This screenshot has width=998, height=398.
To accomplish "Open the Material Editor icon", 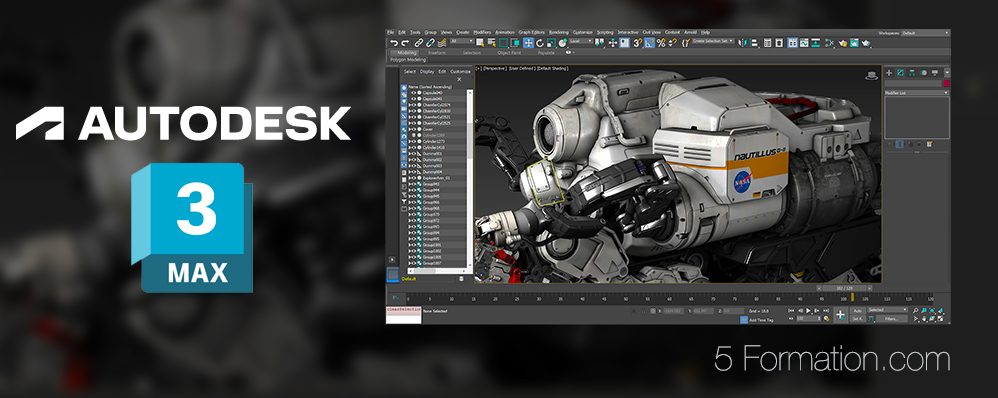I will (x=829, y=43).
